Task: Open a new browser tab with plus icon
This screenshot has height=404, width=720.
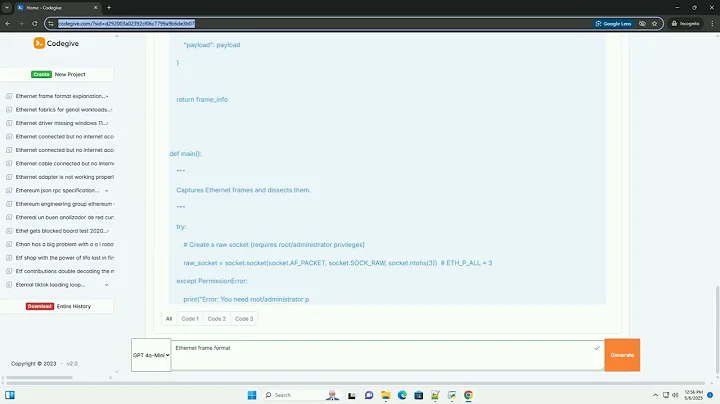Action: tap(109, 7)
